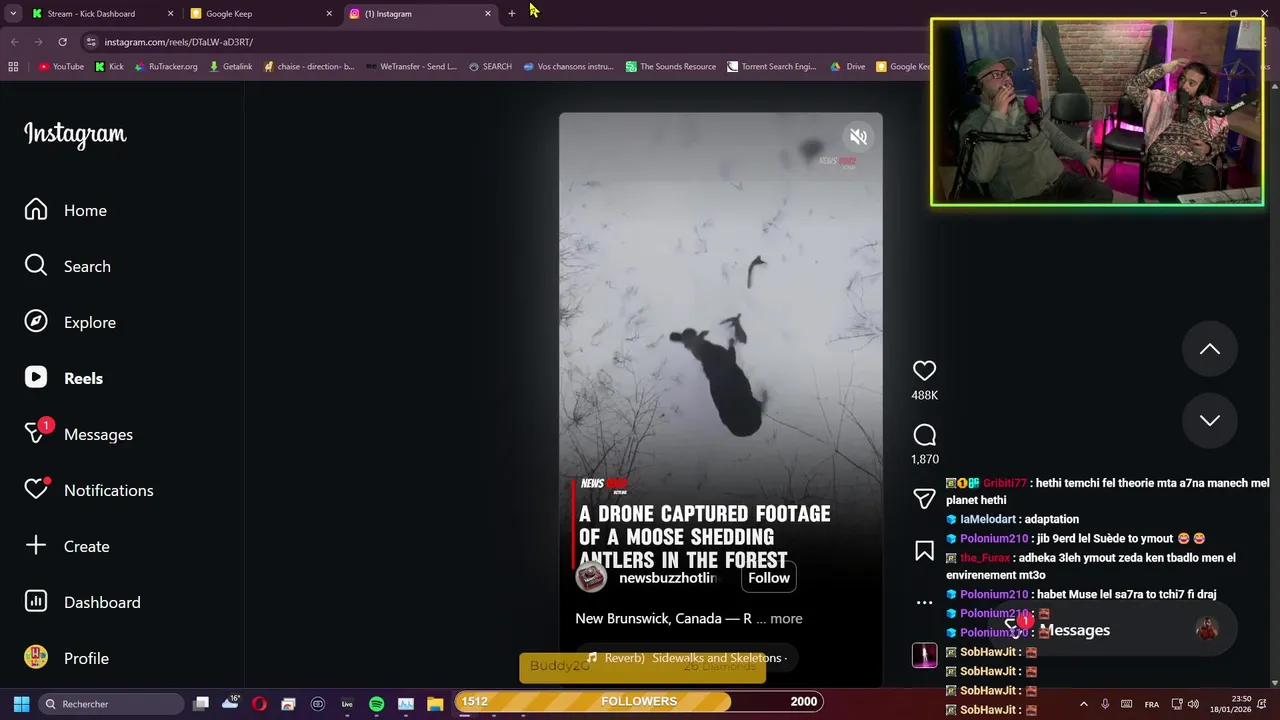Follow the newsbuzzhotline account
Image resolution: width=1280 pixels, height=720 pixels.
pyautogui.click(x=769, y=578)
